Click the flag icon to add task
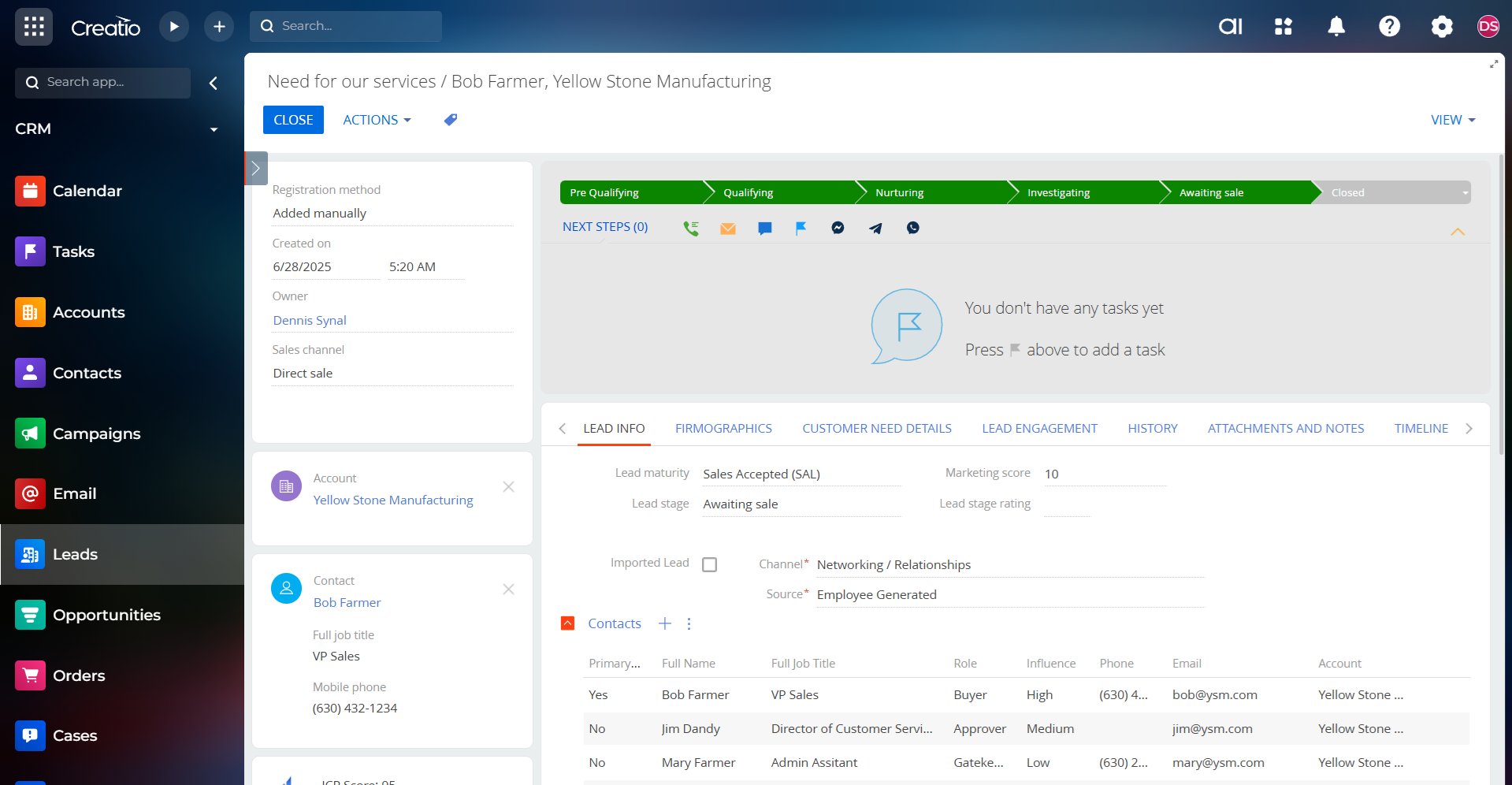Screen dimensions: 1512x785 tap(801, 228)
